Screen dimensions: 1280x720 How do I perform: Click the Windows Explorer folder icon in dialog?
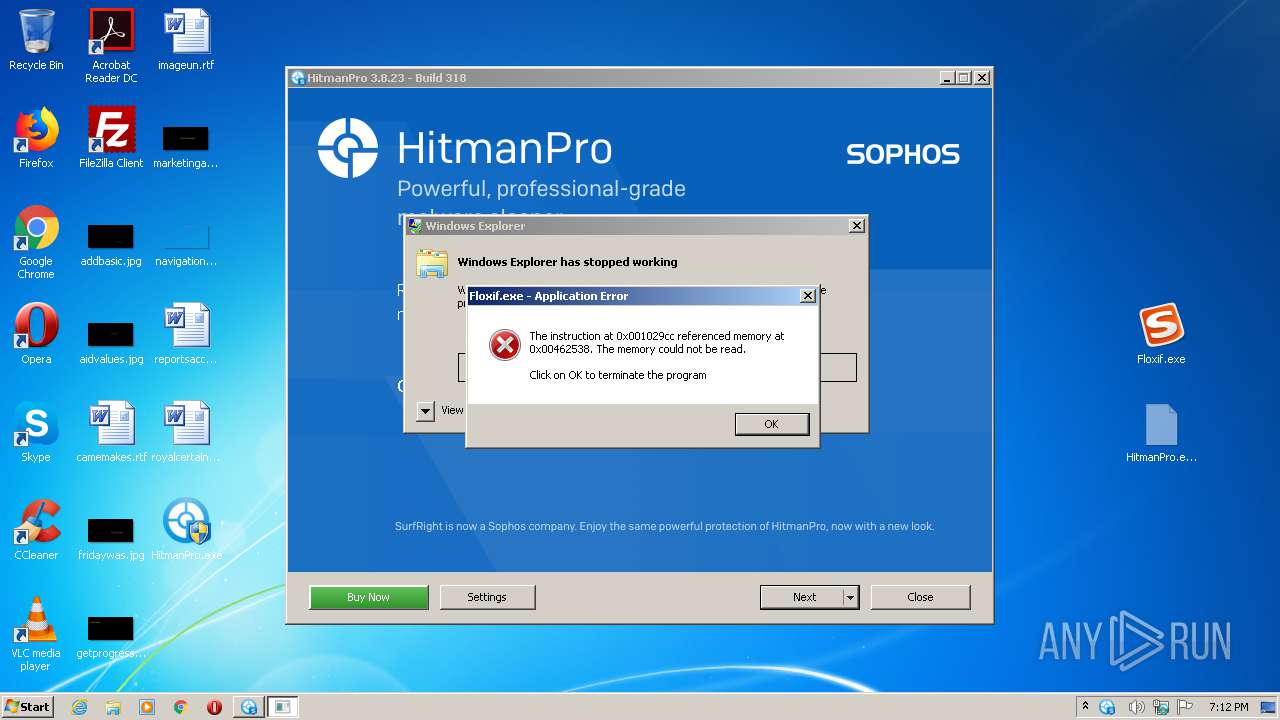point(432,263)
